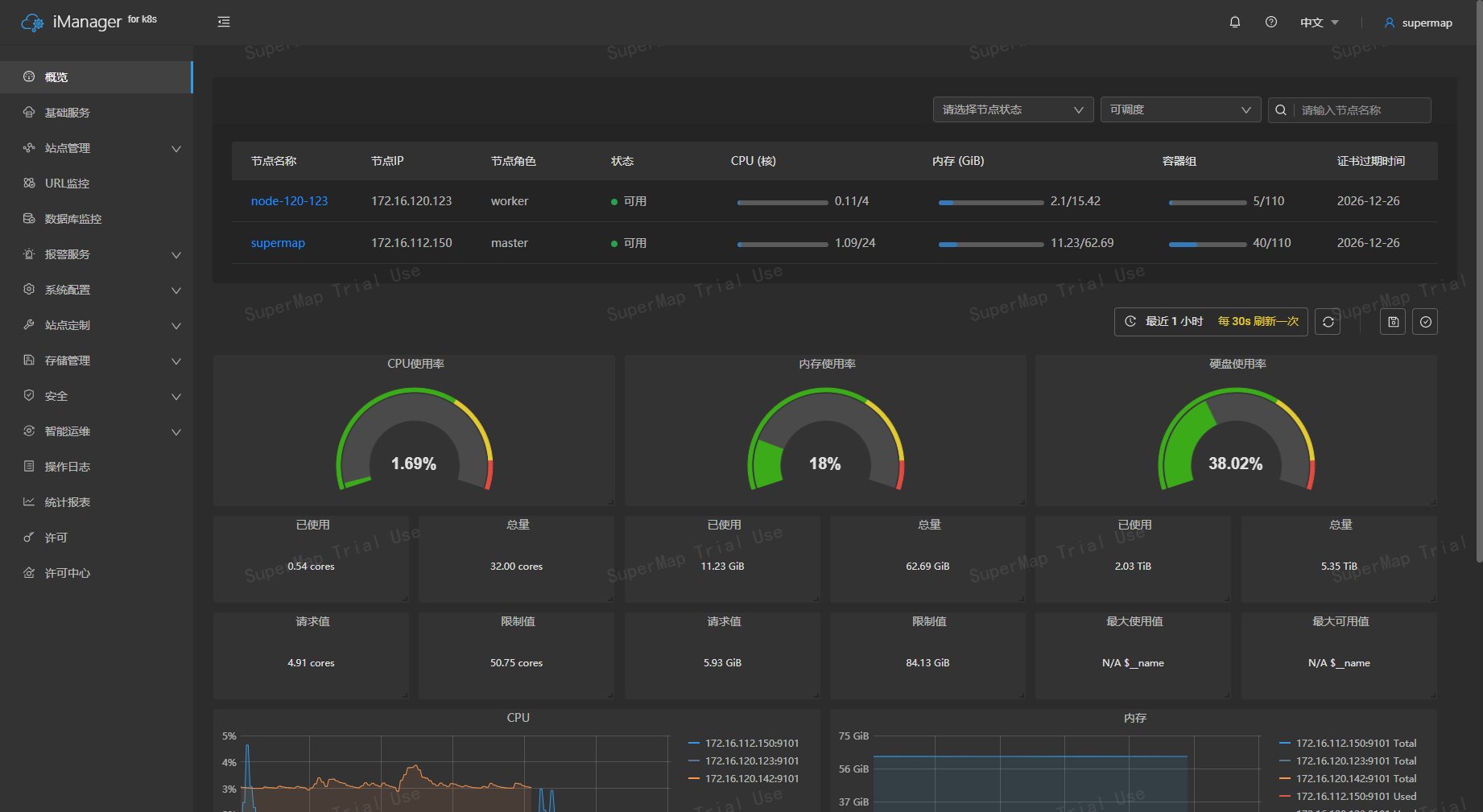Toggle the 172.16.112.150:9101 Total memory legend
This screenshot has width=1483, height=812.
pyautogui.click(x=1348, y=743)
